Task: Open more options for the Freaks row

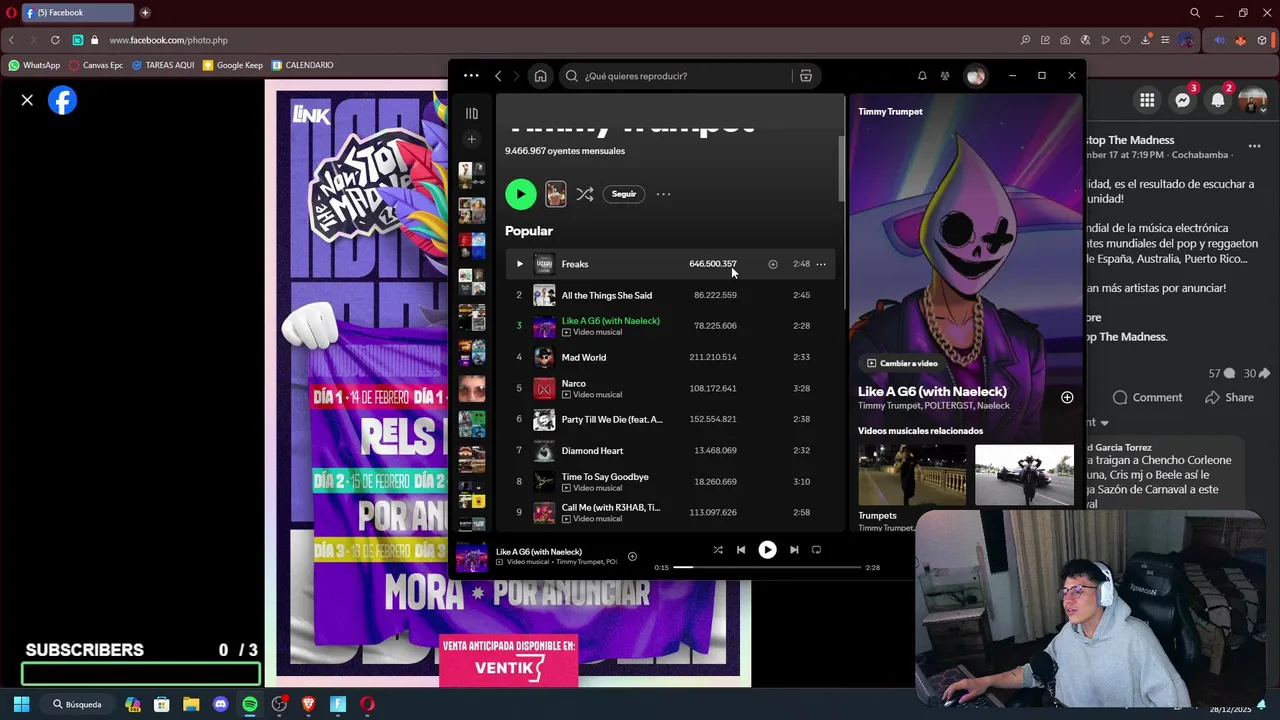Action: coord(821,264)
